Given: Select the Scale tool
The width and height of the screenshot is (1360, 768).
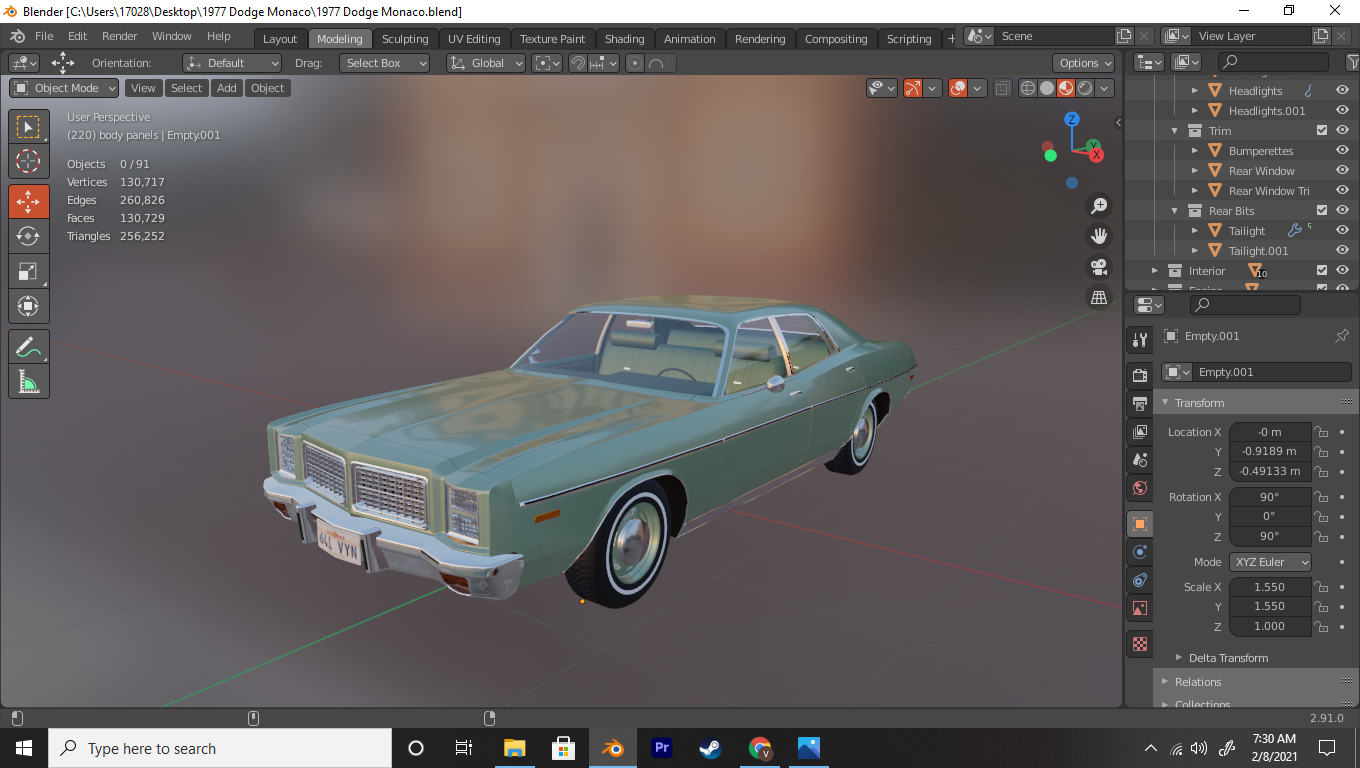Looking at the screenshot, I should pyautogui.click(x=29, y=271).
